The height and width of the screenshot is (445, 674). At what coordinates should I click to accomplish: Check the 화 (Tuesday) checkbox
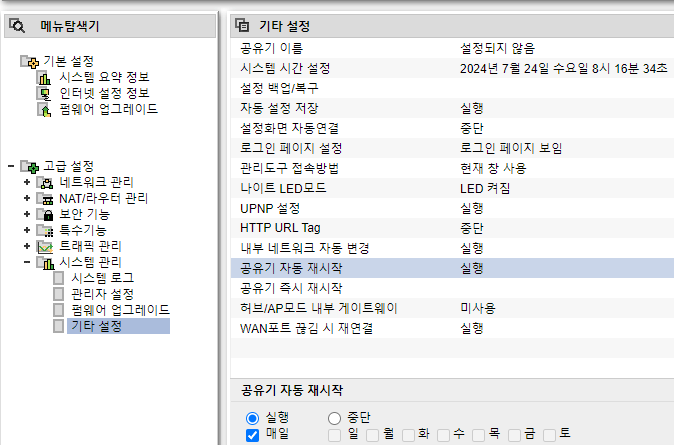(408, 435)
